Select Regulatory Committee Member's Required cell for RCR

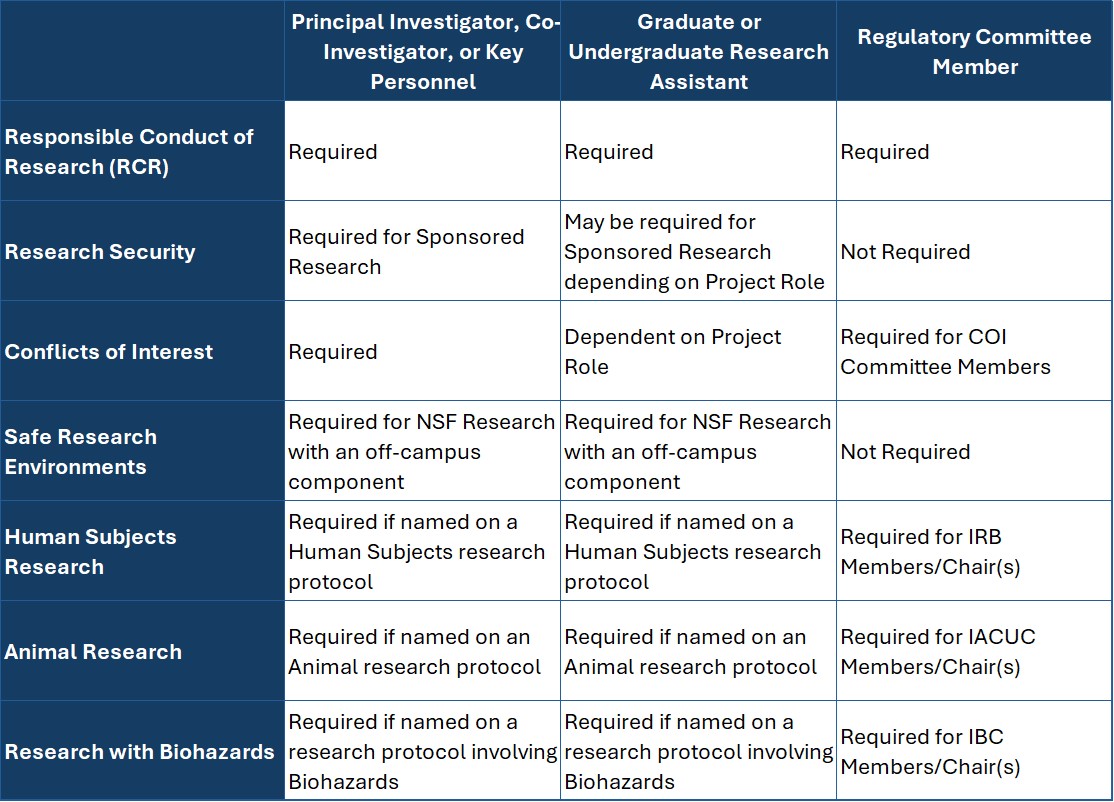885,152
